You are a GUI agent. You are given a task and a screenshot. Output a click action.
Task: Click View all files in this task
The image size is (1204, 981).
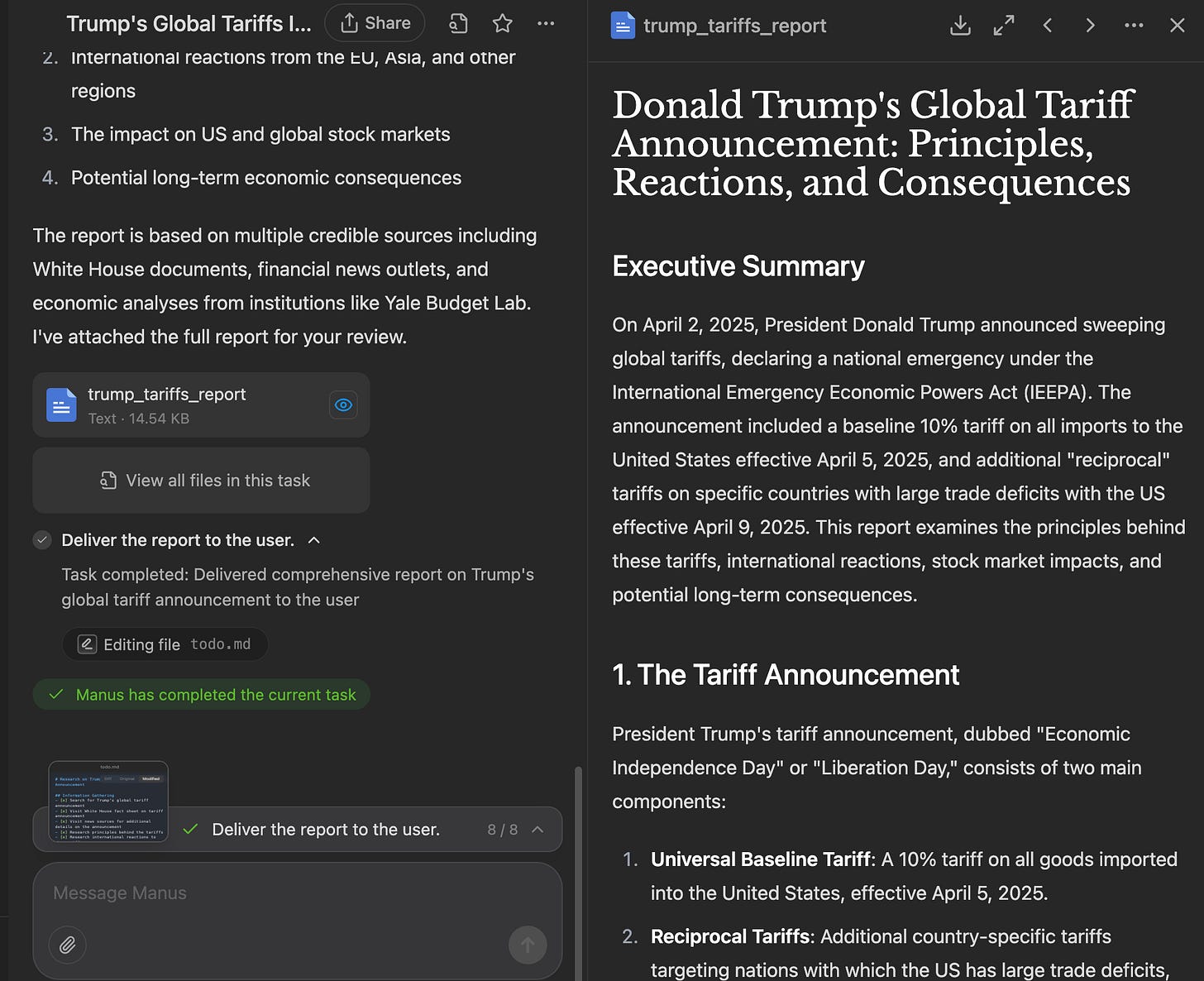click(201, 481)
